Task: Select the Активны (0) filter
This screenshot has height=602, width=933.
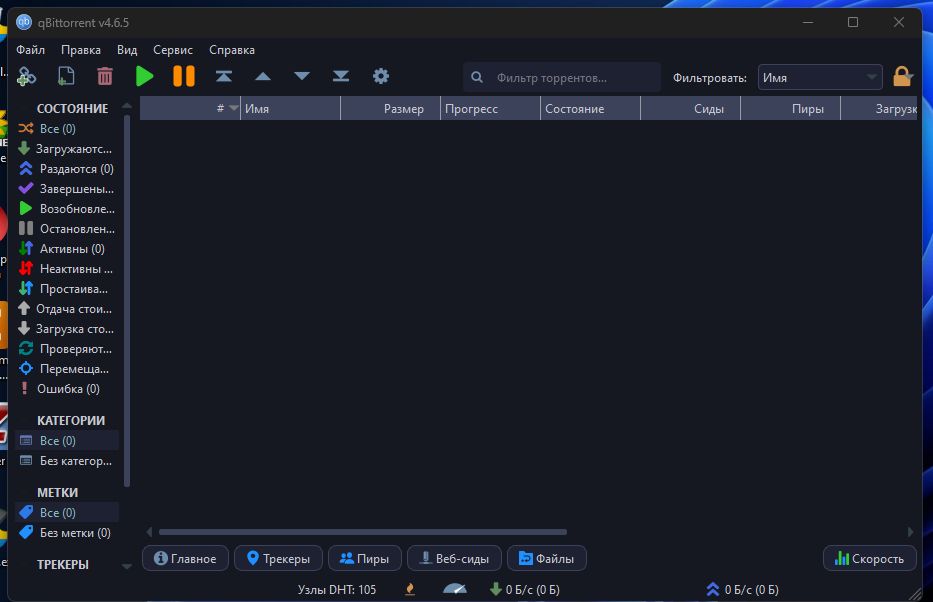Action: 67,249
